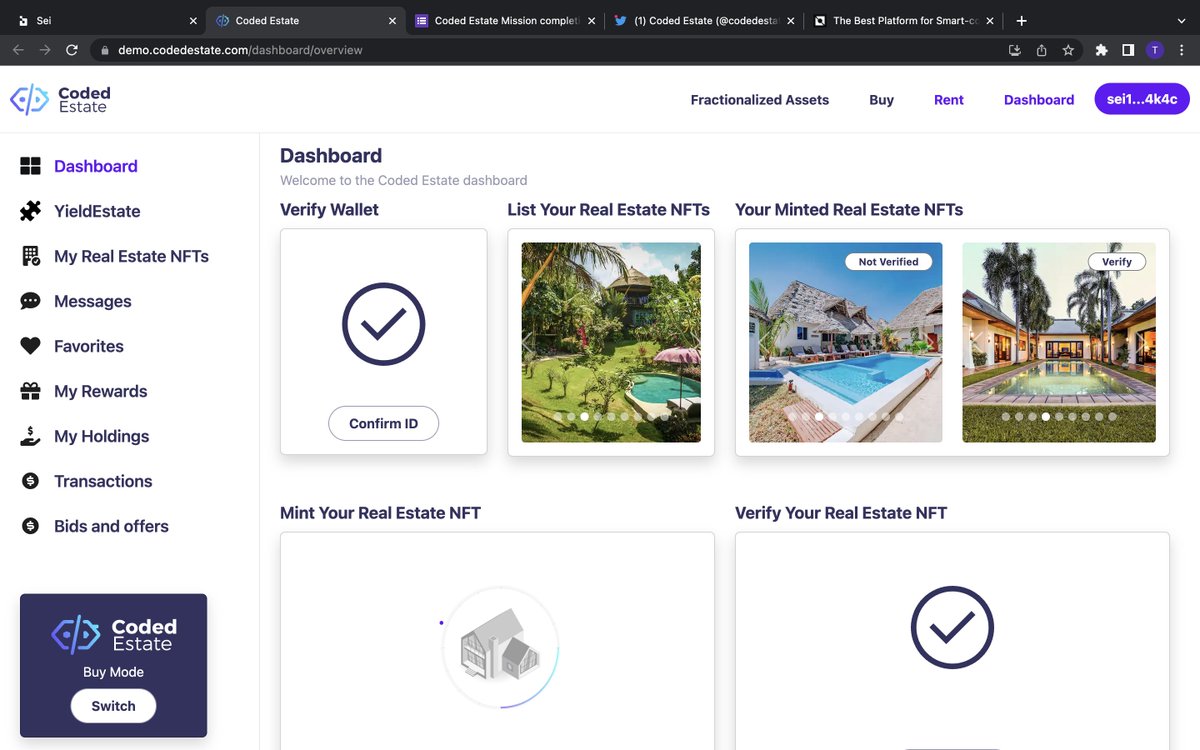Open Dashboard in the top navigation
Viewport: 1200px width, 750px height.
(x=1039, y=99)
